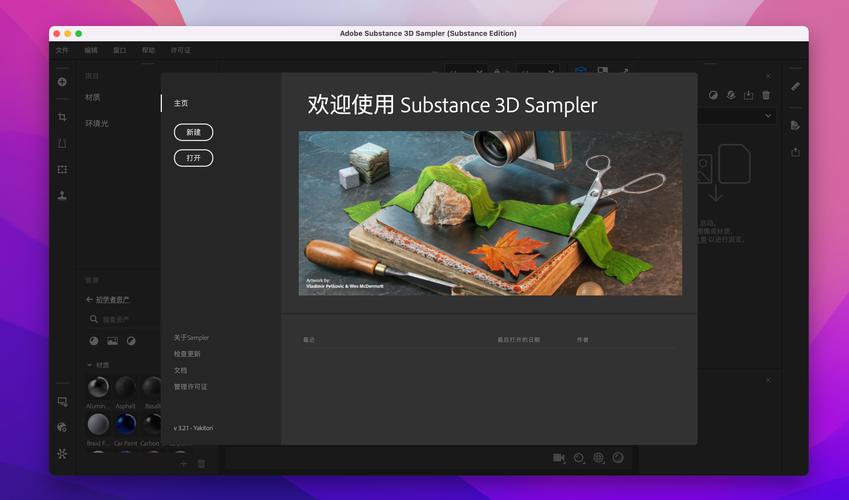849x500 pixels.
Task: Select the dashed-square Tiling tool
Action: 62,170
